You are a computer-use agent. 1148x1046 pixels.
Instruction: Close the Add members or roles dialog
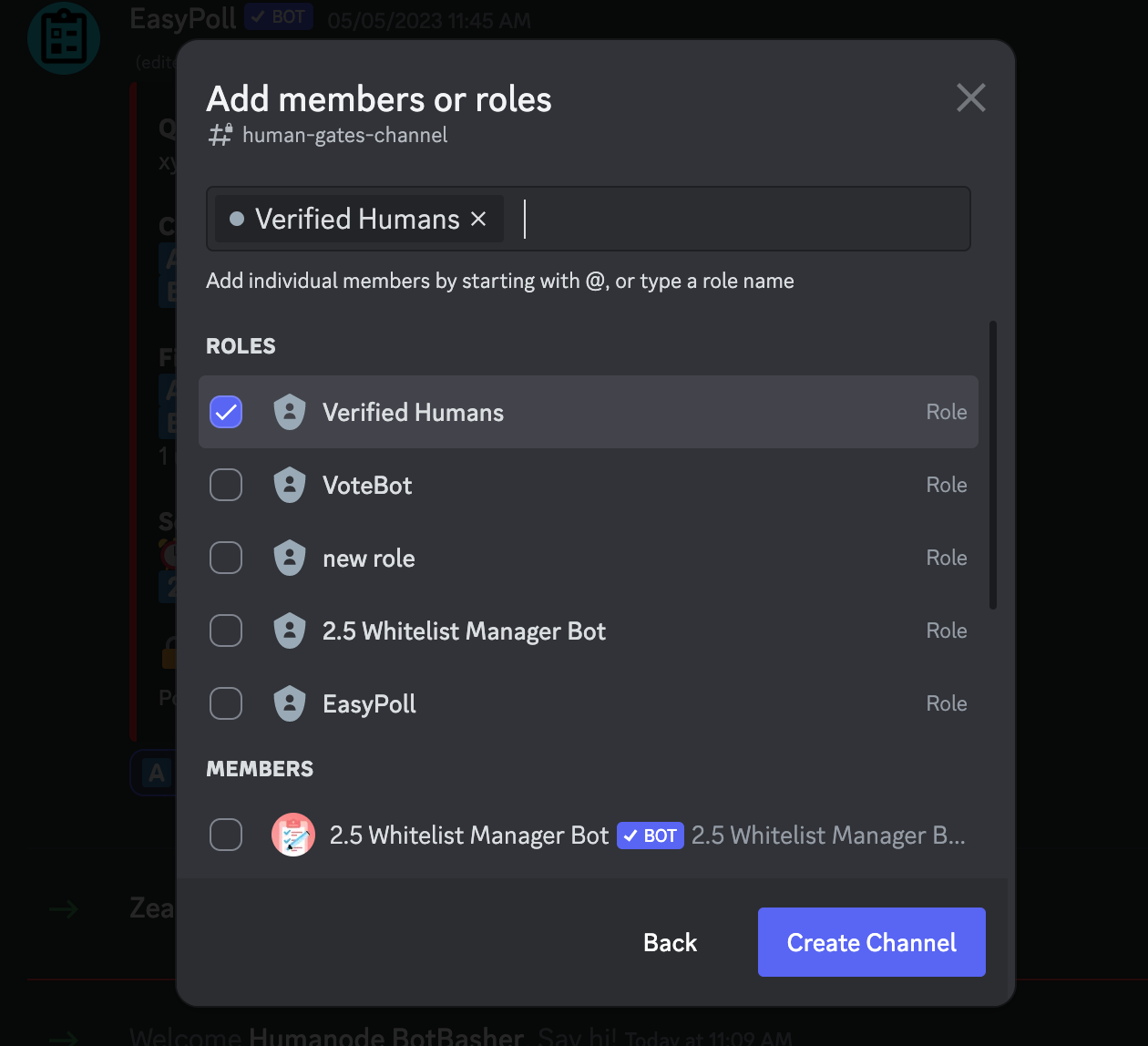tap(971, 97)
